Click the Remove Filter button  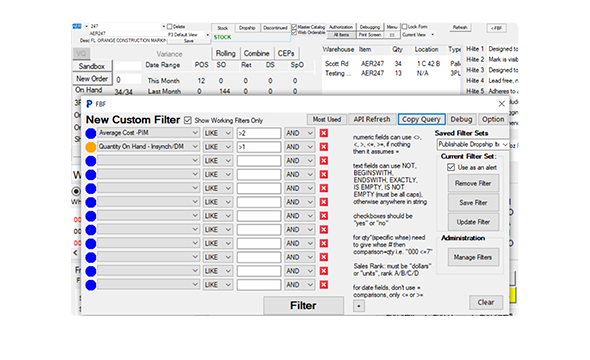473,184
